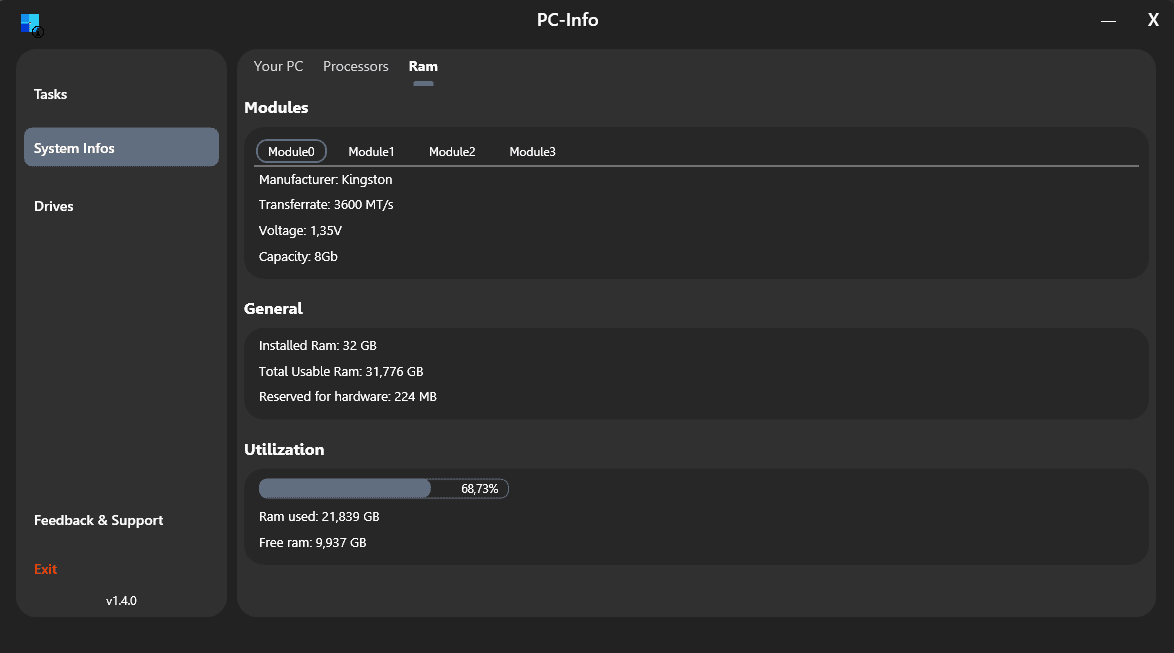Viewport: 1174px width, 653px height.
Task: Select the Module0 memory module
Action: [291, 151]
